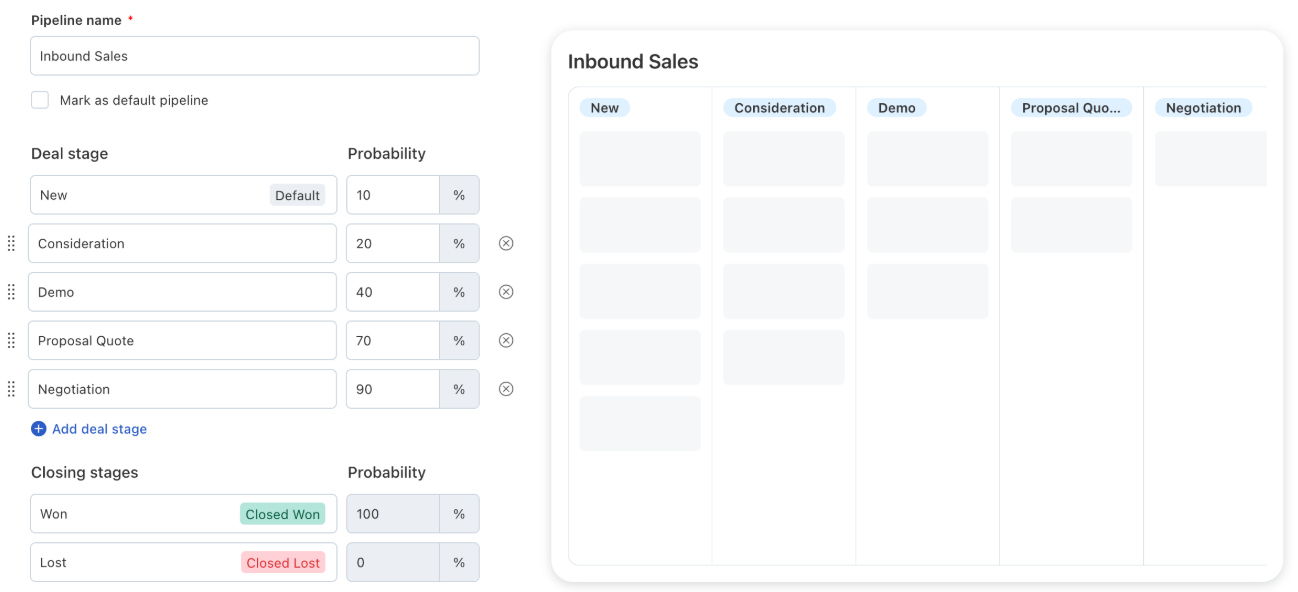The height and width of the screenshot is (592, 1298).
Task: Click the Negotiation stage name field
Action: point(183,389)
